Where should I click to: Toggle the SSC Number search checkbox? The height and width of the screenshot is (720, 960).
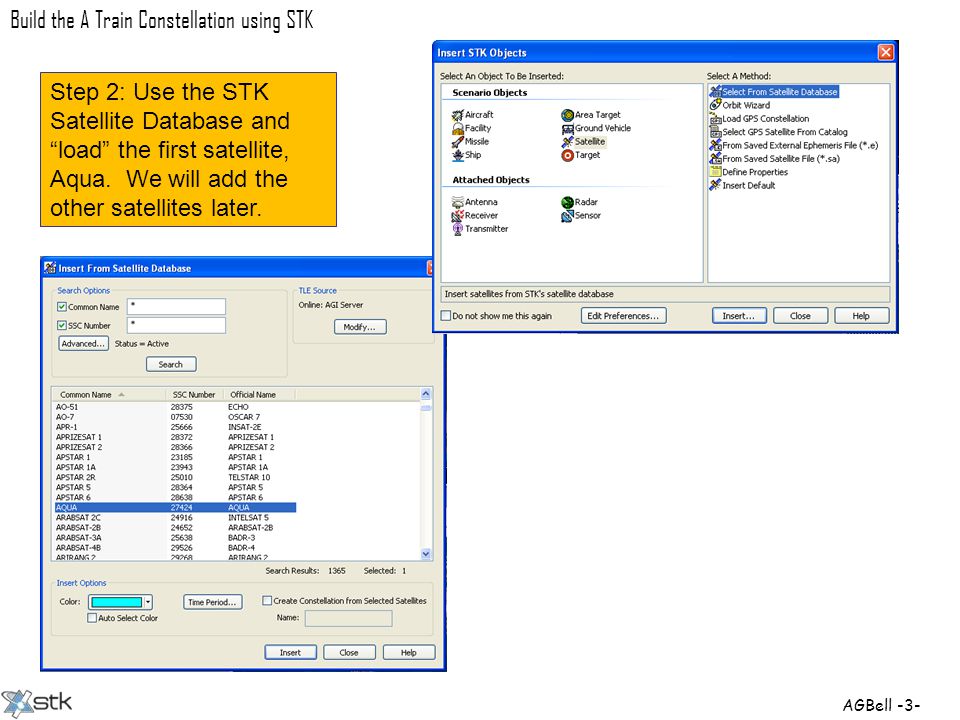tap(62, 326)
